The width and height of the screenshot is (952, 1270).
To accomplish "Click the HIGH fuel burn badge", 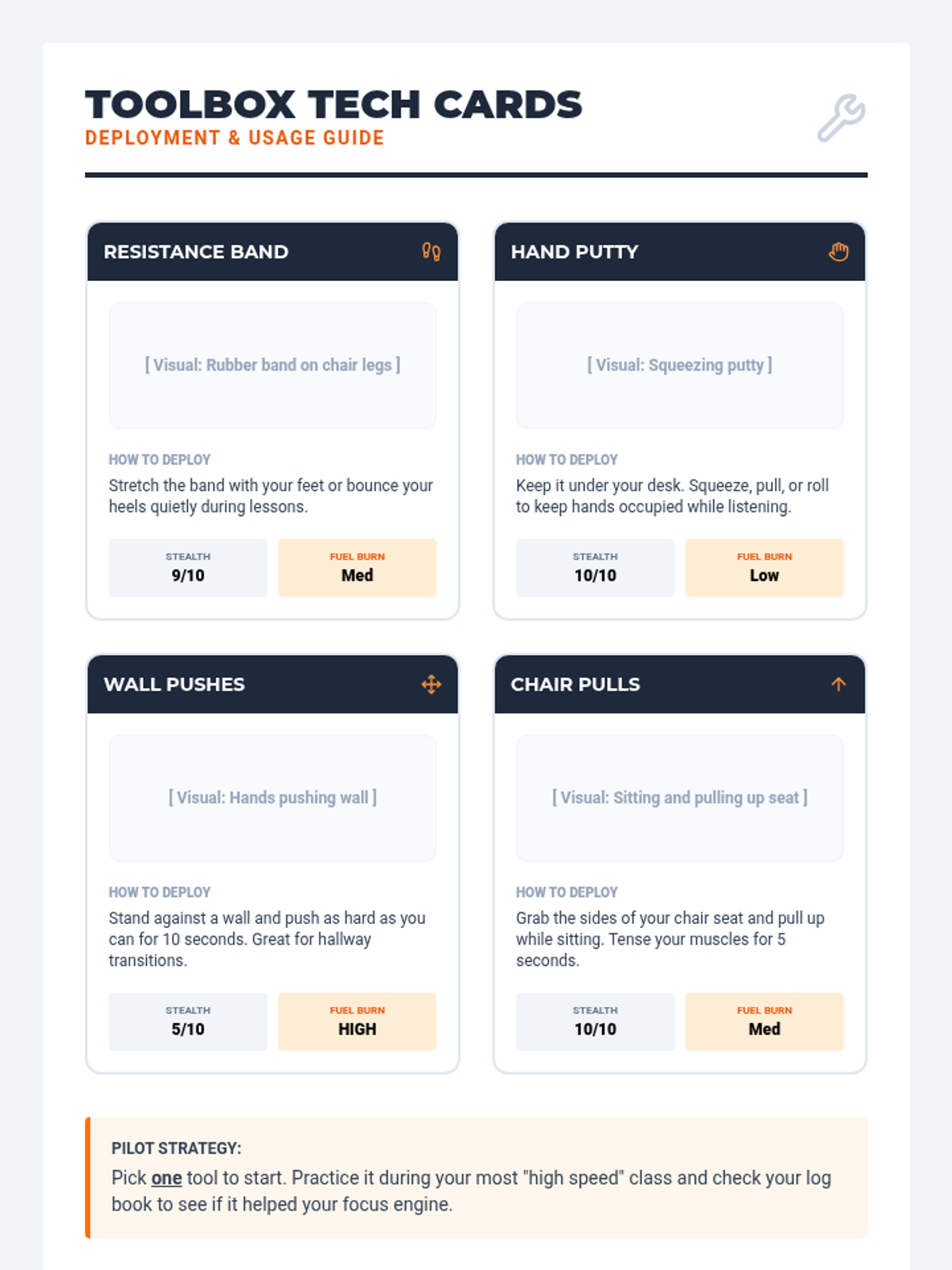I will (357, 1022).
